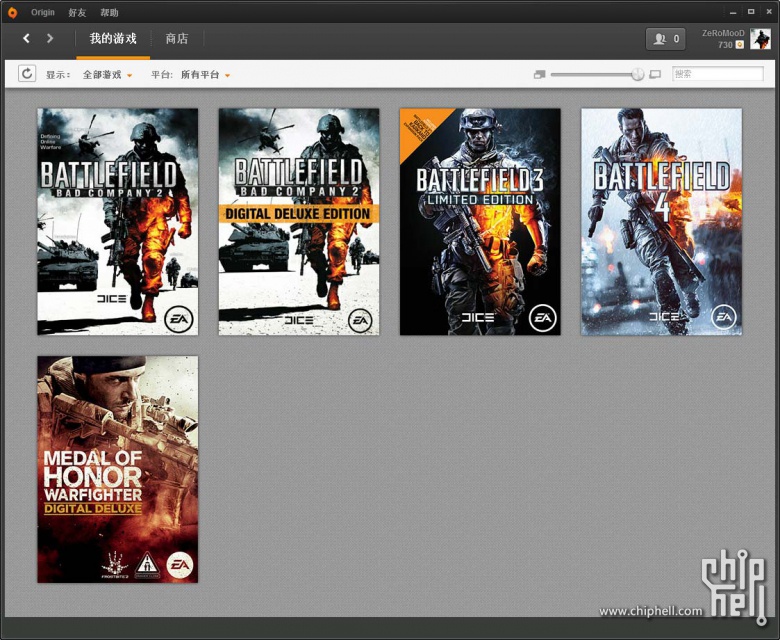
Task: Open the 好友 menu
Action: click(77, 12)
